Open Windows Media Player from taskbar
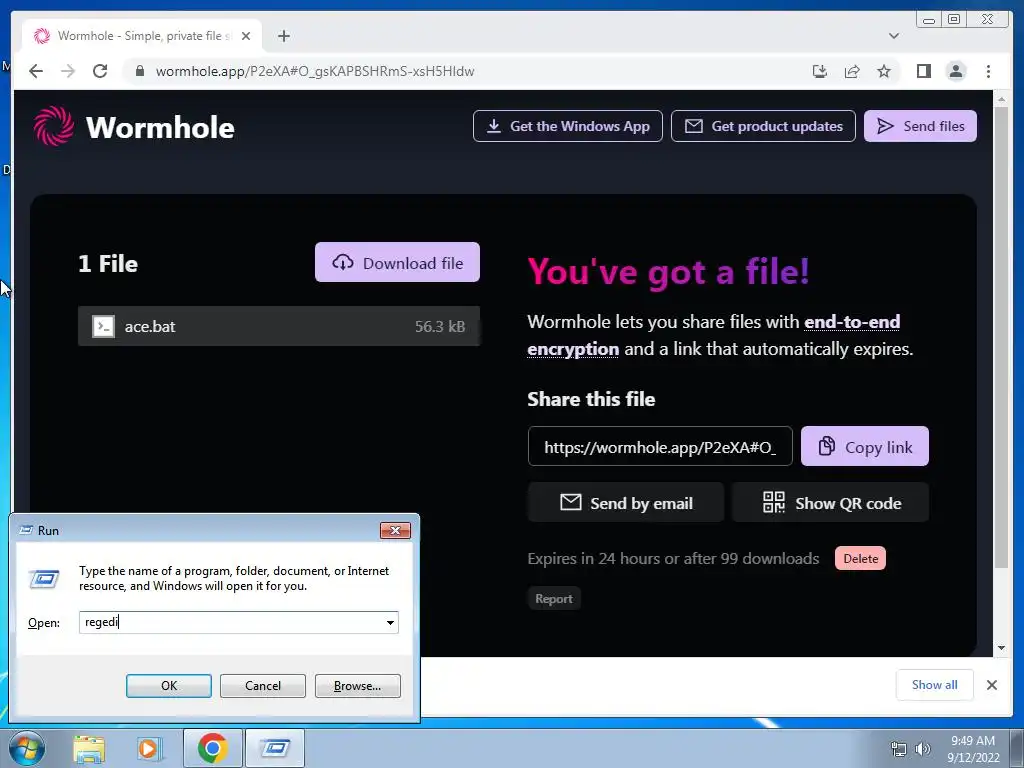 pos(149,749)
